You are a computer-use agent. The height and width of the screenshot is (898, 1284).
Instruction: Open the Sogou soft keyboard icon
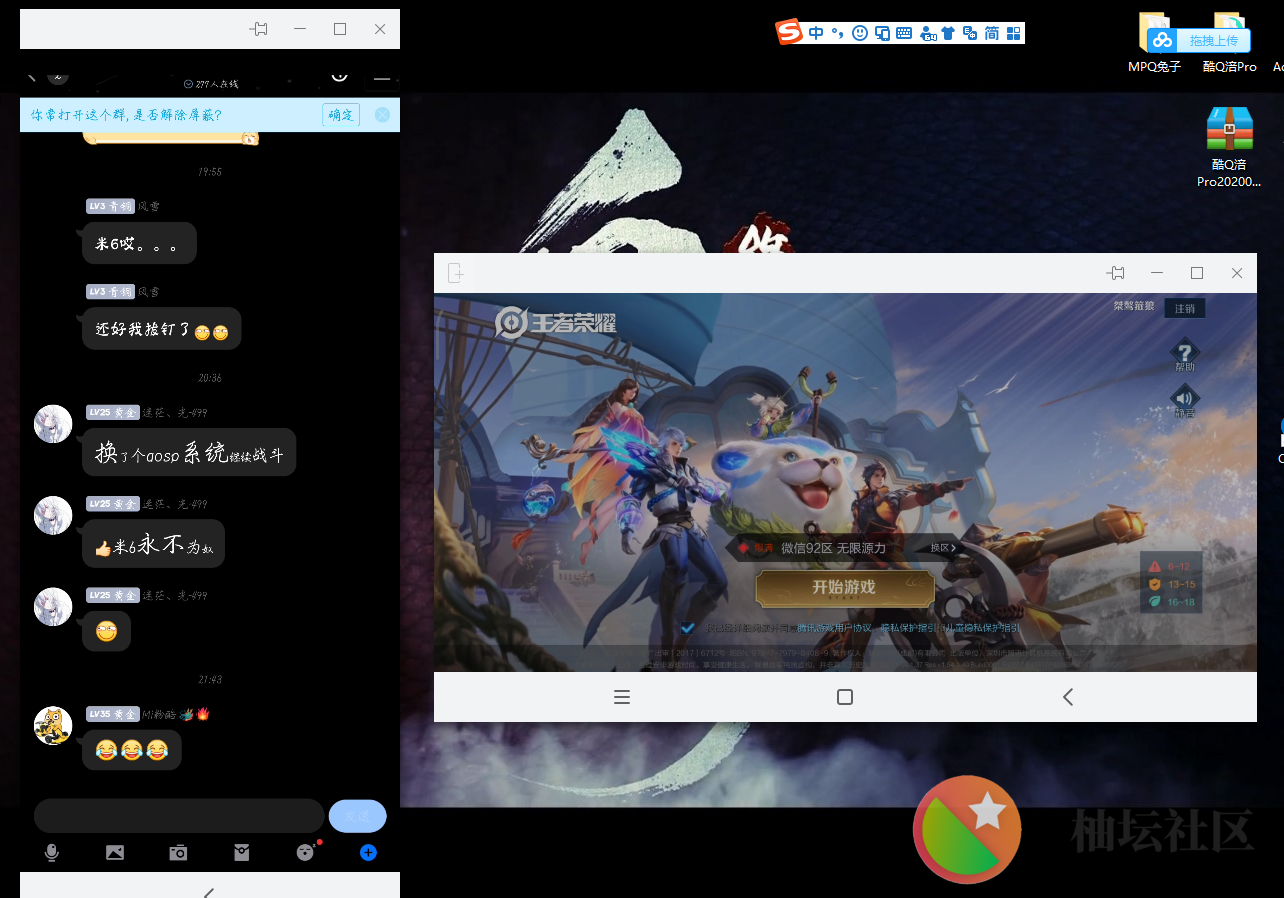904,33
